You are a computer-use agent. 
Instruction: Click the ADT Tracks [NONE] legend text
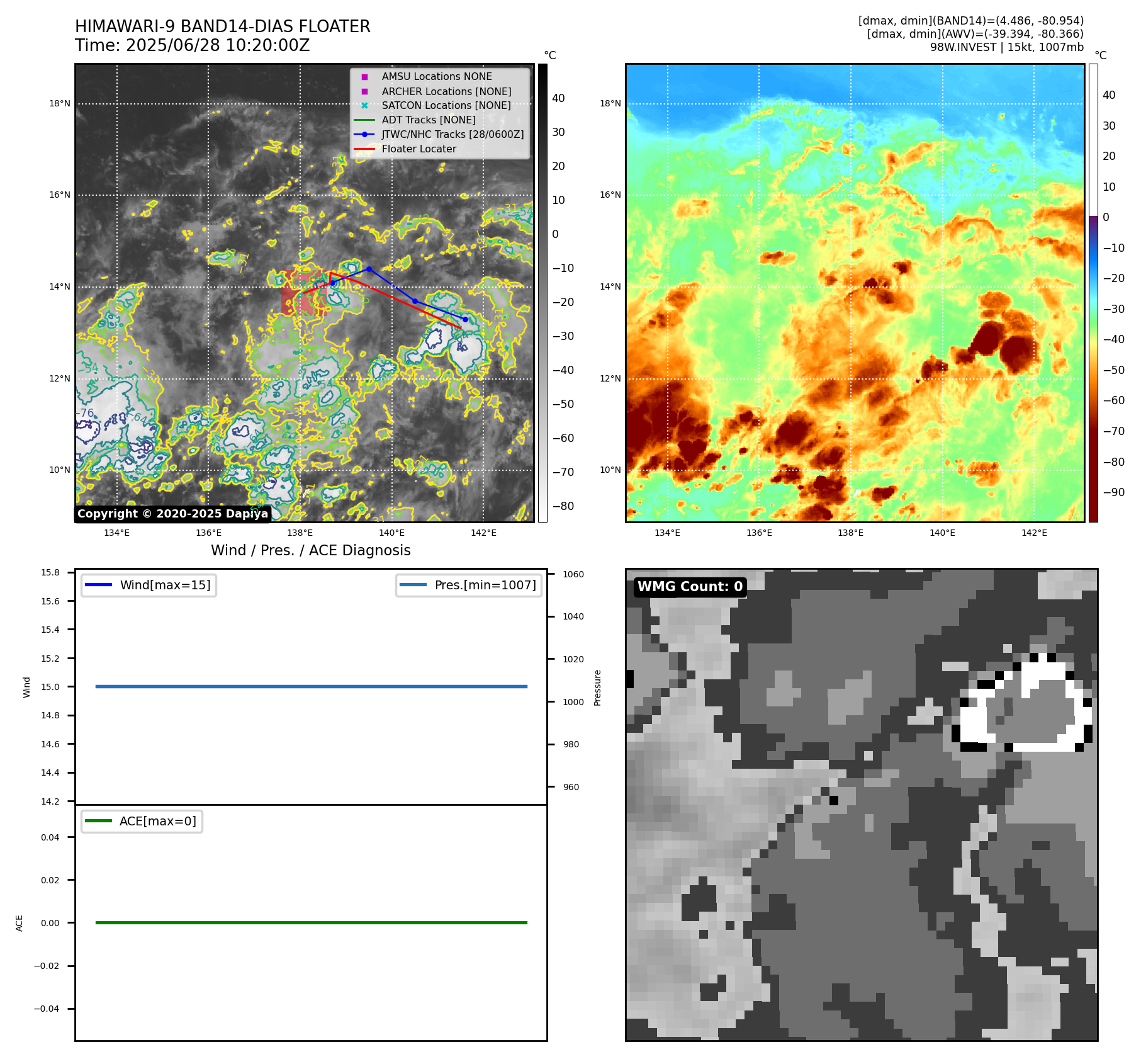(429, 120)
